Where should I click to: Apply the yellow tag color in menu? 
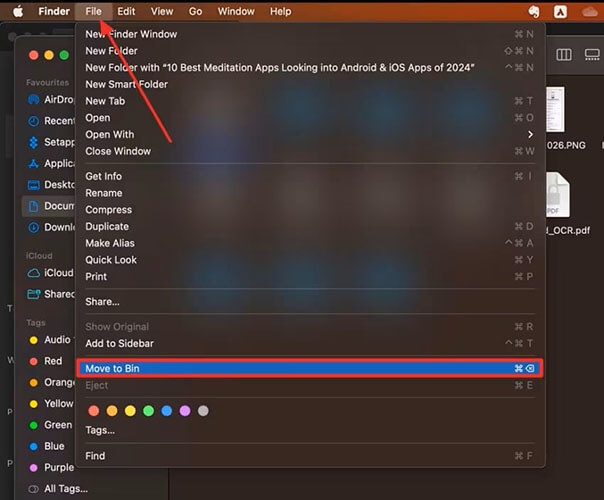130,411
